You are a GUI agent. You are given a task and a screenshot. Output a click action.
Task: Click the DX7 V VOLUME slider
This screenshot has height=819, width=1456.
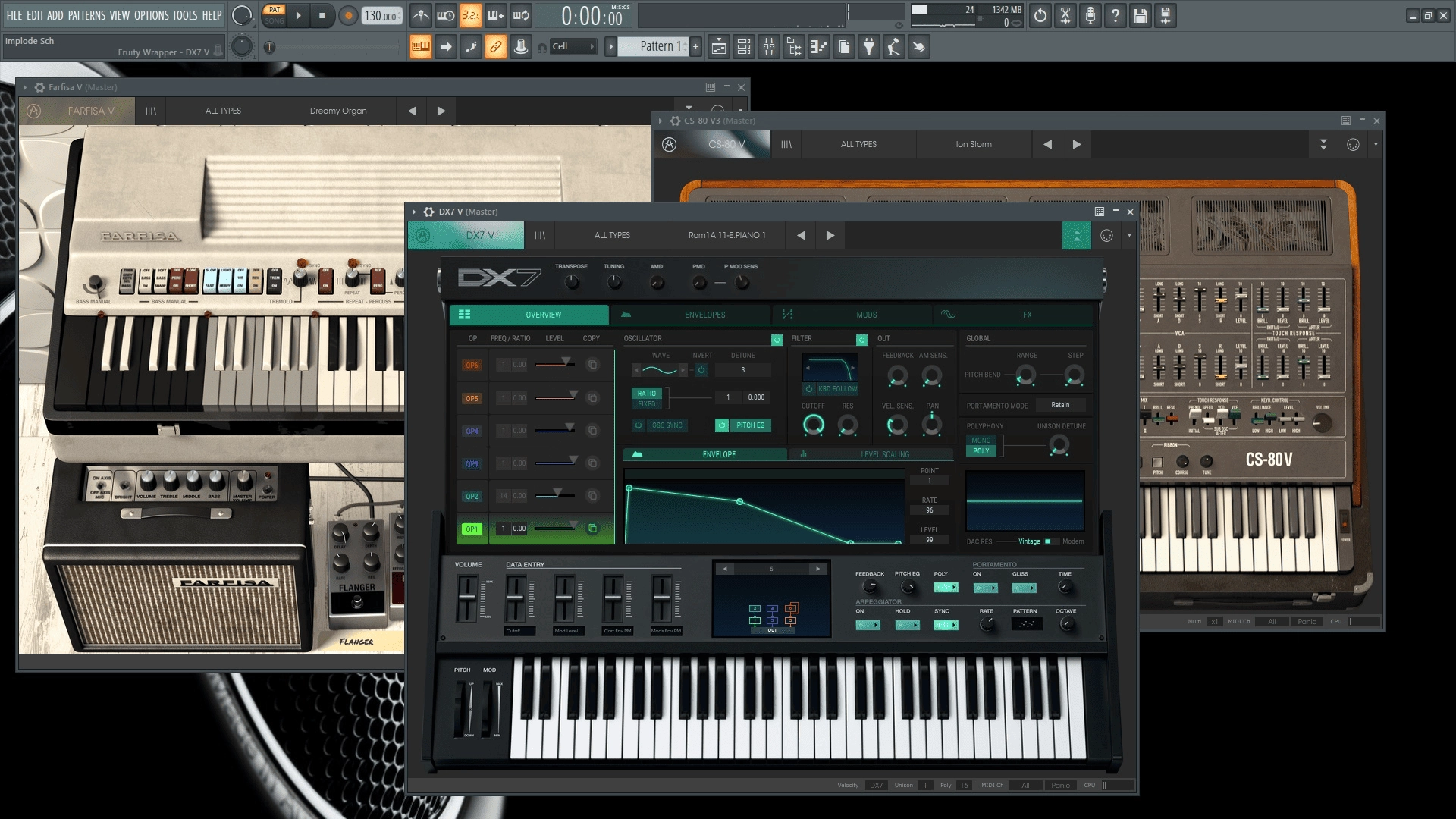[467, 598]
